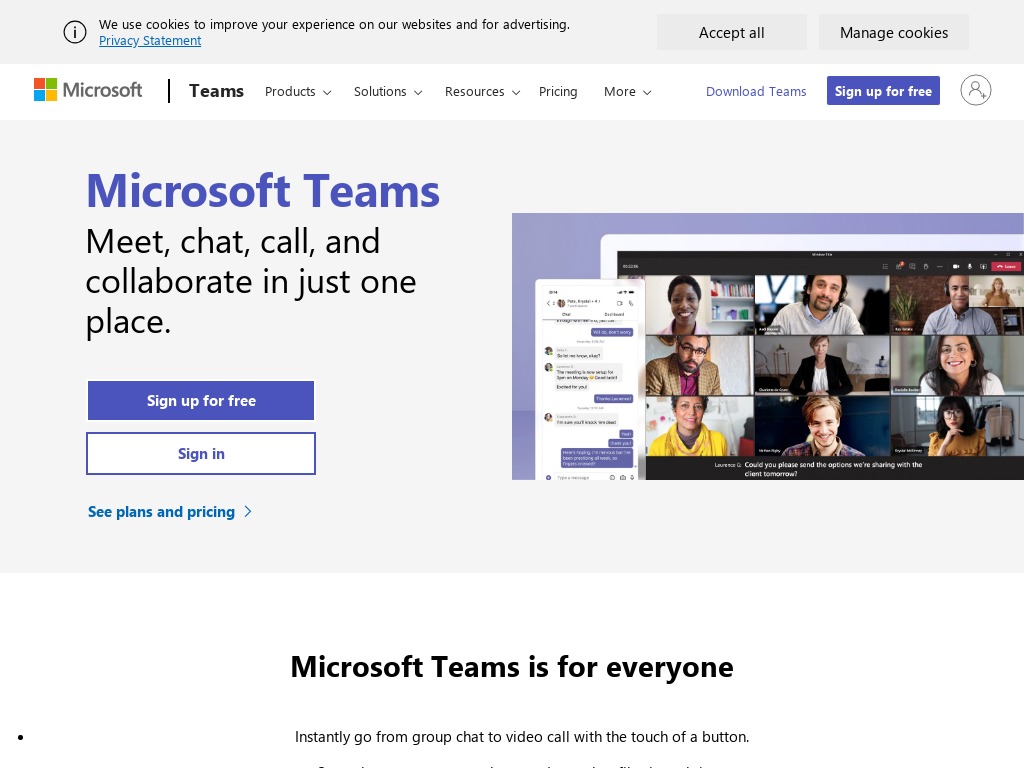Click Download Teams link
1024x768 pixels.
[x=756, y=91]
